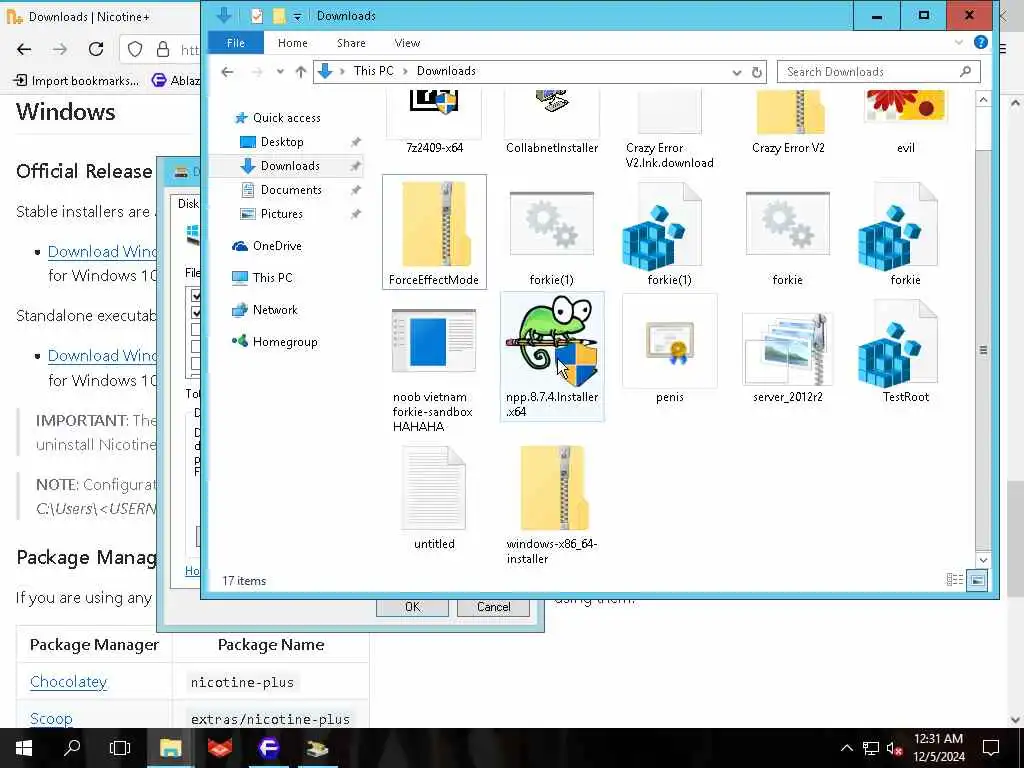Open Import bookmarks in browser toolbar

pyautogui.click(x=76, y=80)
